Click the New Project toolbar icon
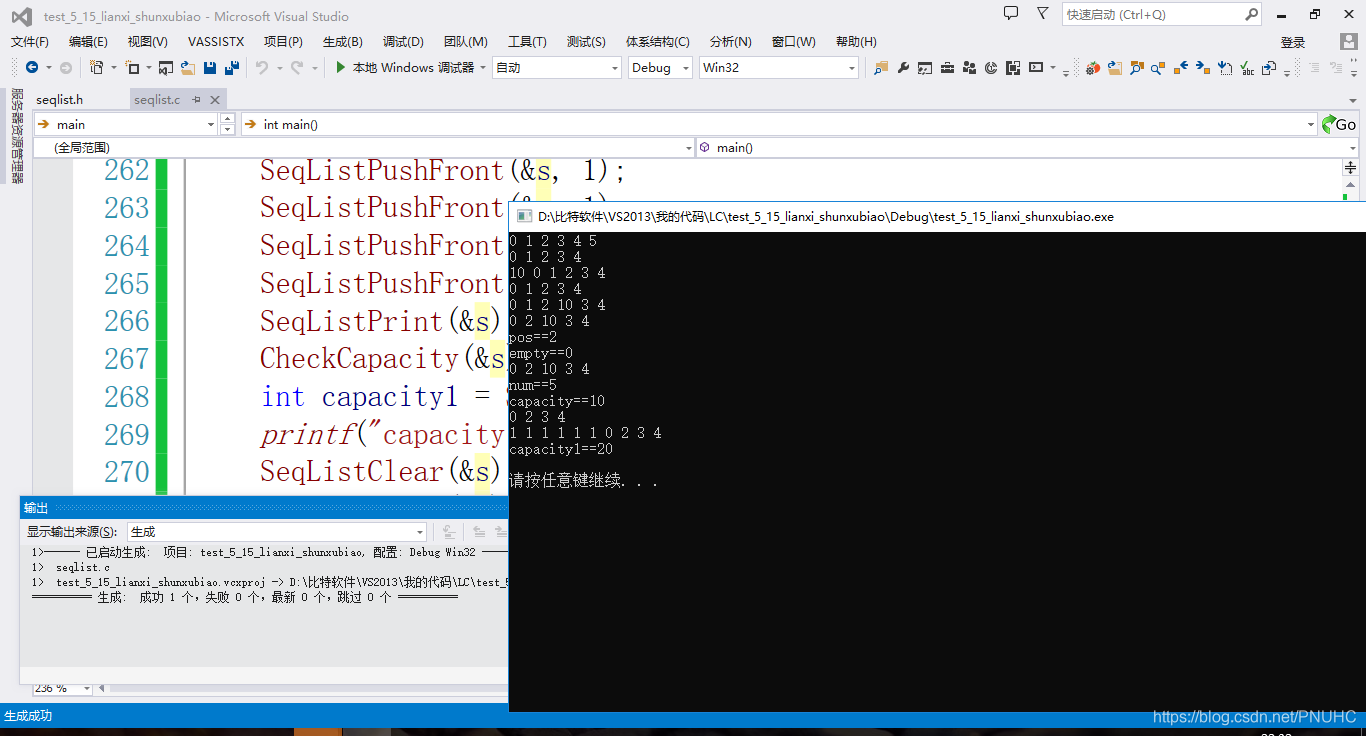Image resolution: width=1366 pixels, height=736 pixels. coord(96,68)
